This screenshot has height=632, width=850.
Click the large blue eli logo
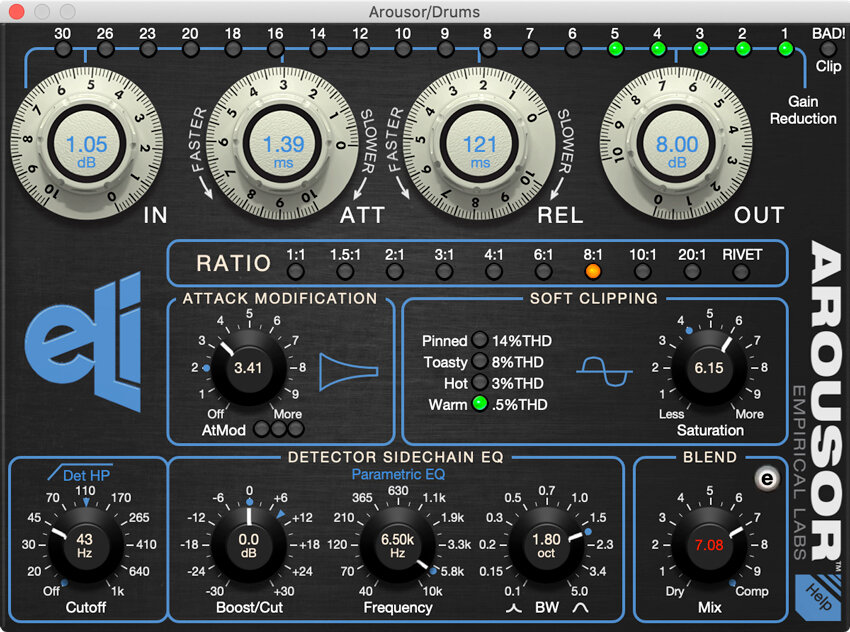tap(84, 343)
